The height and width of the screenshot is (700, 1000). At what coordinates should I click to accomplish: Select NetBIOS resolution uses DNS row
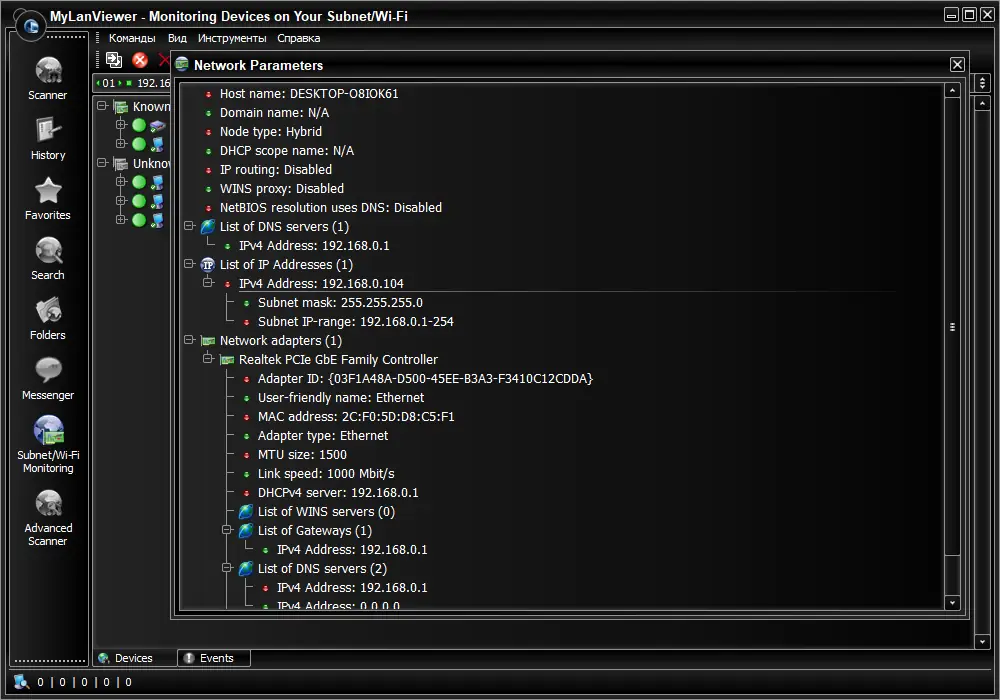[x=331, y=208]
